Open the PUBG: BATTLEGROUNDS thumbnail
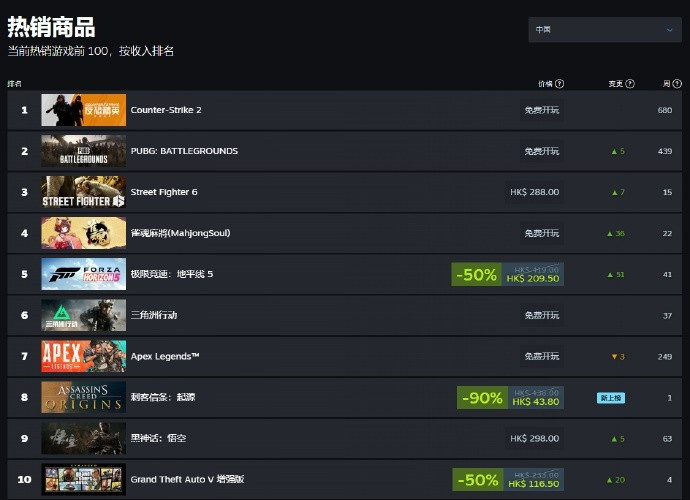 tap(84, 151)
